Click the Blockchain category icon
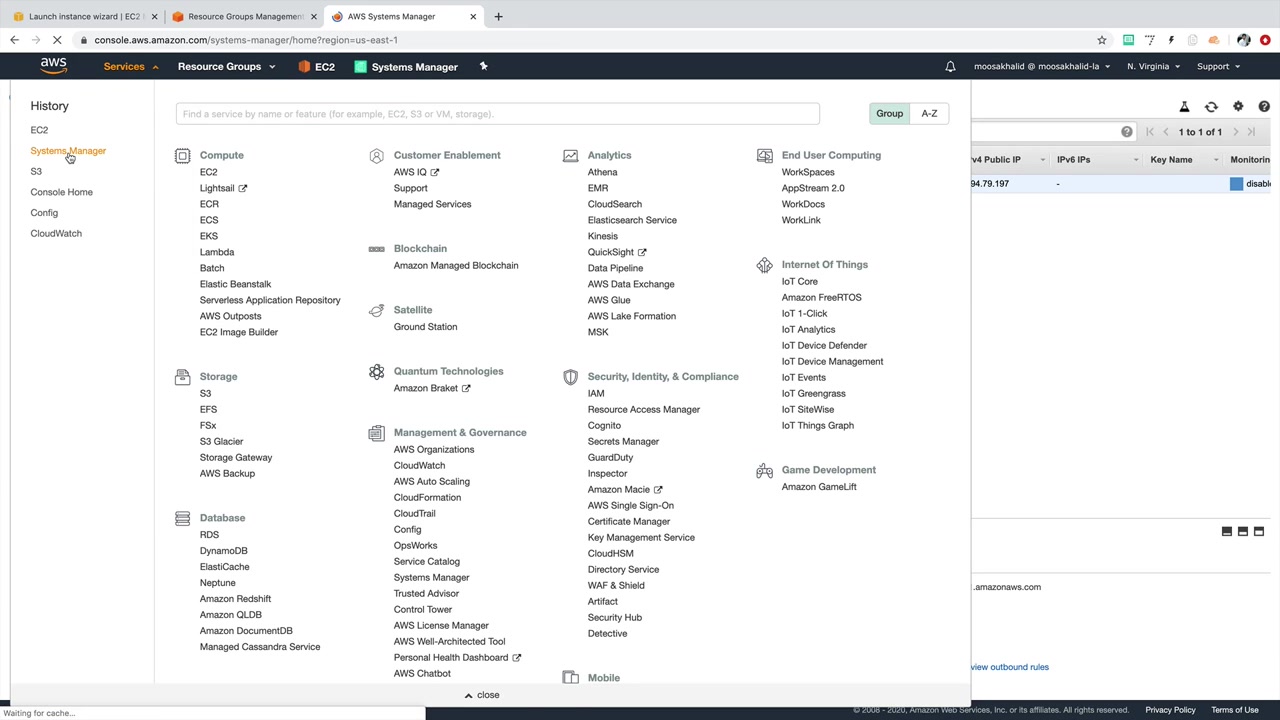 tap(376, 249)
